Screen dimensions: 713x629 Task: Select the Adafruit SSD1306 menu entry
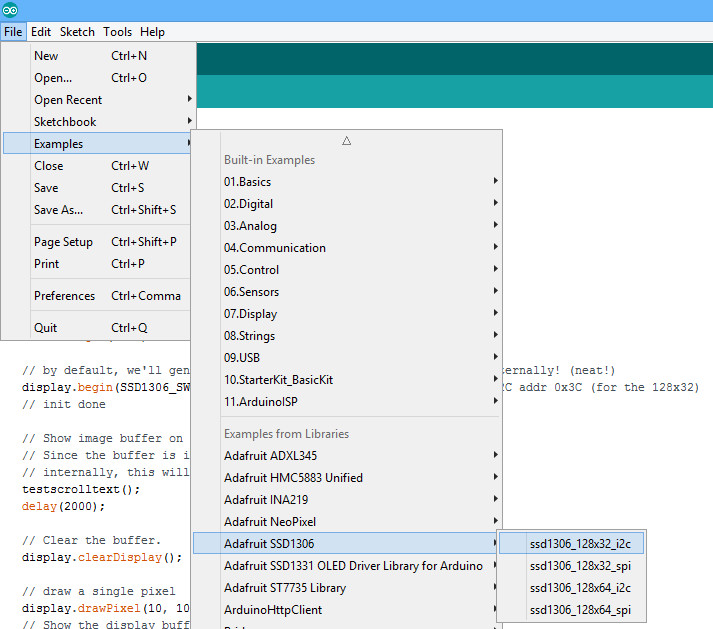346,543
